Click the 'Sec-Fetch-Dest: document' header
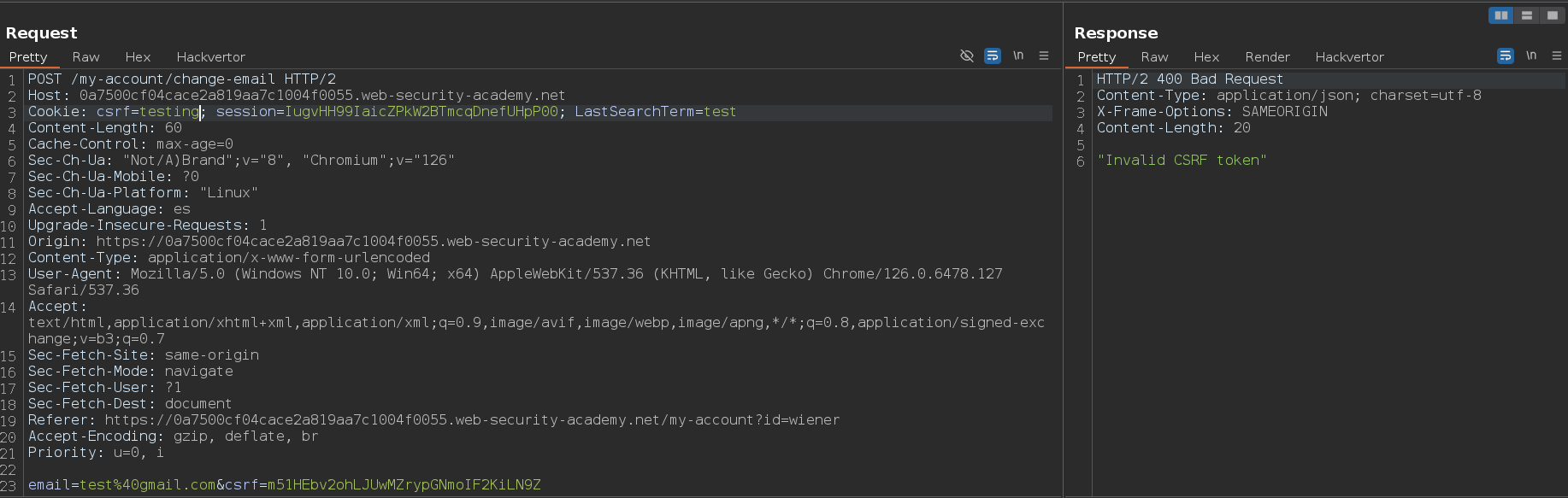This screenshot has height=498, width=1568. [x=130, y=404]
